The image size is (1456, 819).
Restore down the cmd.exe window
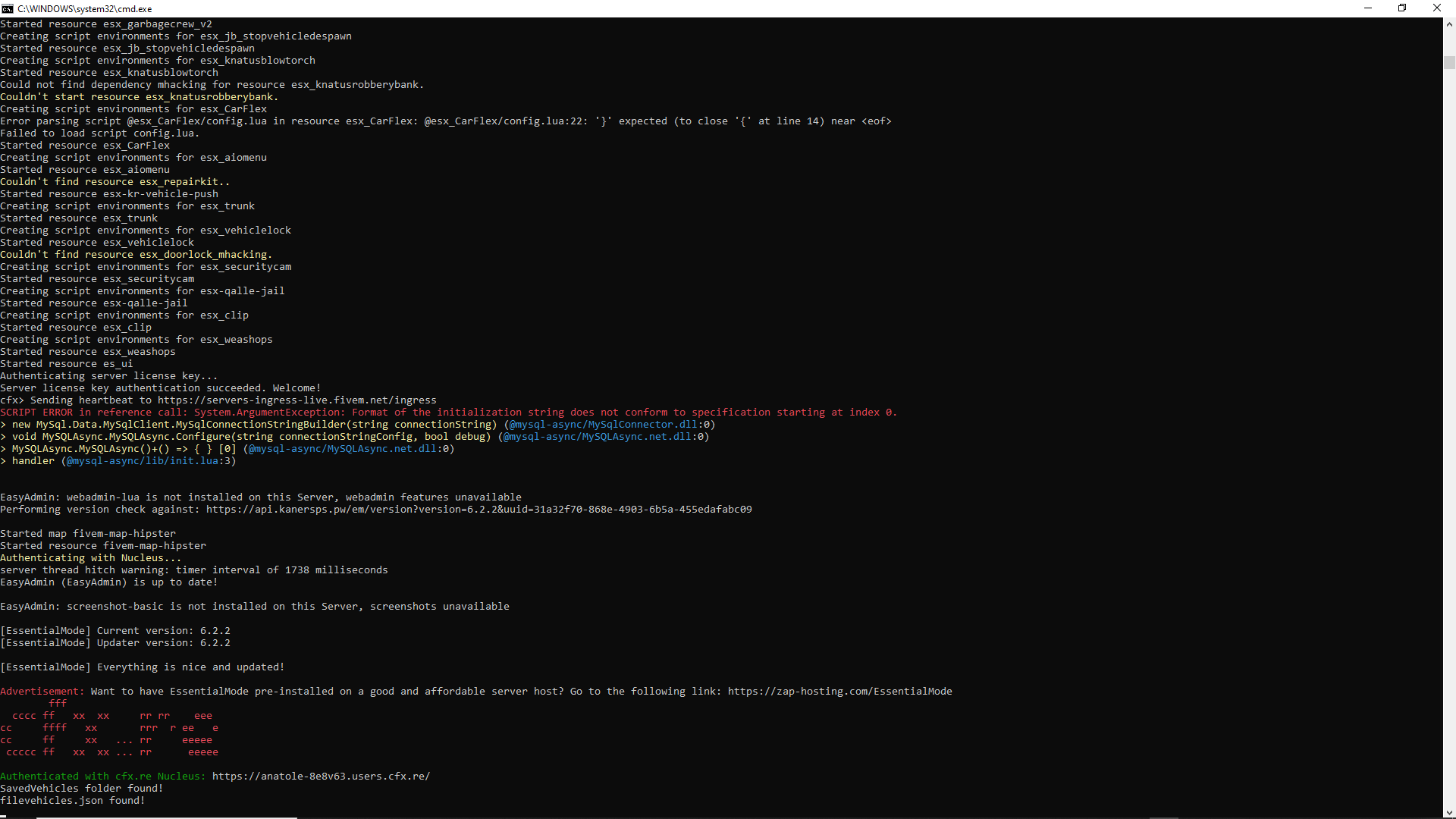click(x=1402, y=8)
